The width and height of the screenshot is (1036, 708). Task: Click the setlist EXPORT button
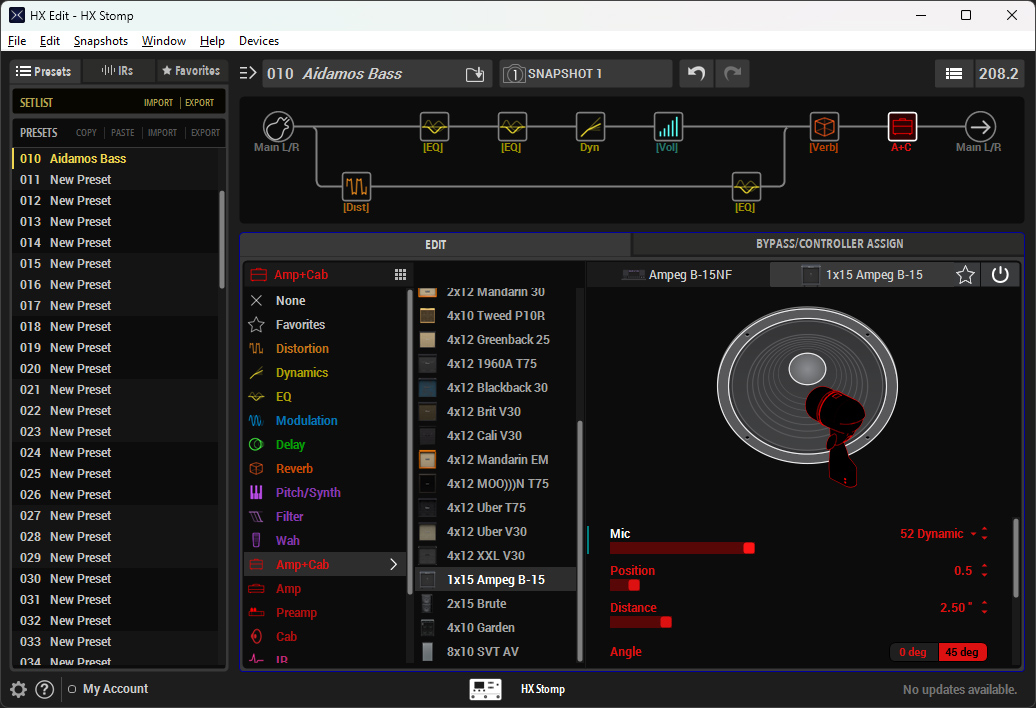[x=200, y=103]
